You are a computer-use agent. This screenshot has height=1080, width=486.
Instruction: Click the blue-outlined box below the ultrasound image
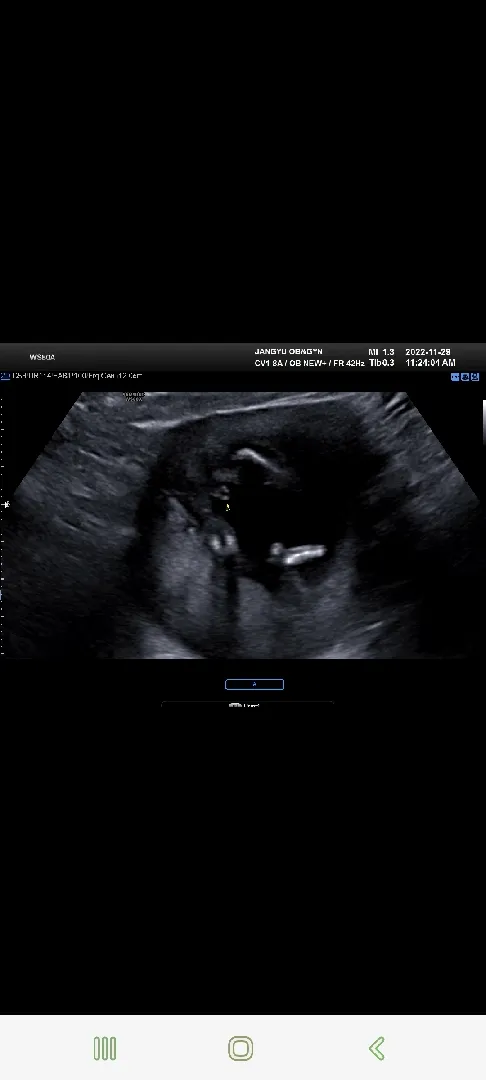pyautogui.click(x=254, y=684)
